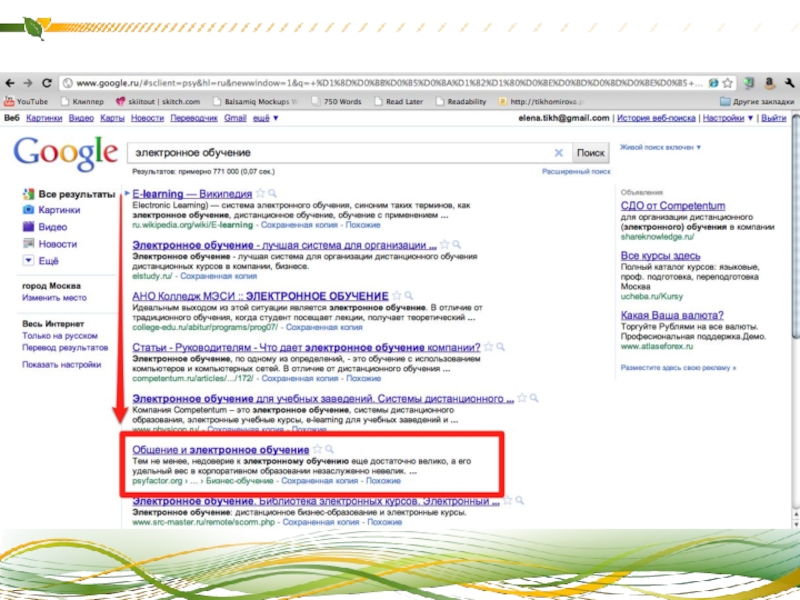Viewport: 800px width, 600px height.
Task: Open the Amazon extension icon
Action: [769, 83]
